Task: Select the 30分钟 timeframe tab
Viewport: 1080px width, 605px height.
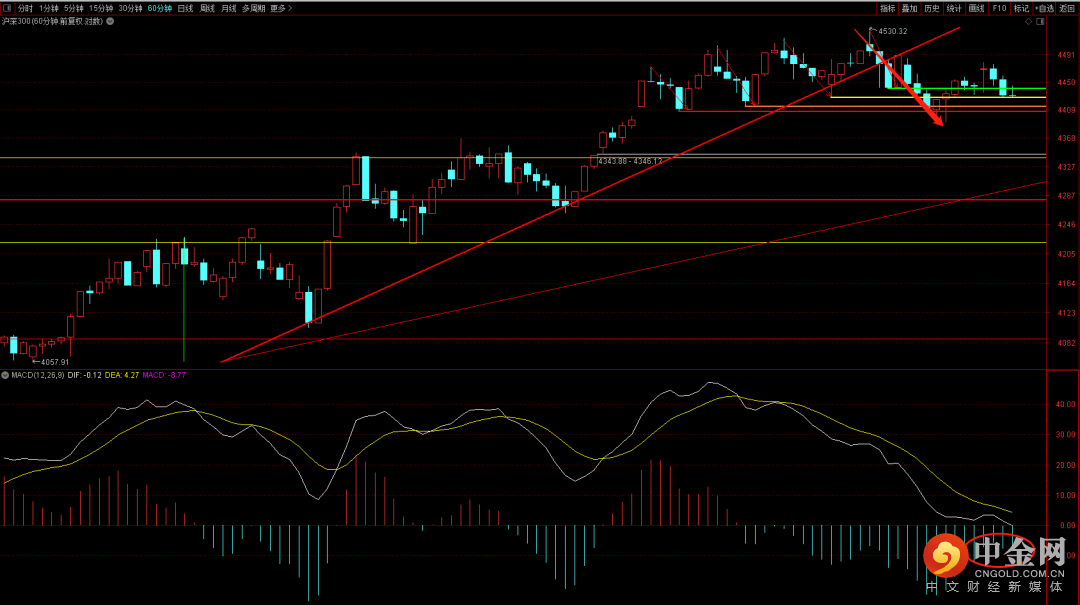Action: click(130, 8)
